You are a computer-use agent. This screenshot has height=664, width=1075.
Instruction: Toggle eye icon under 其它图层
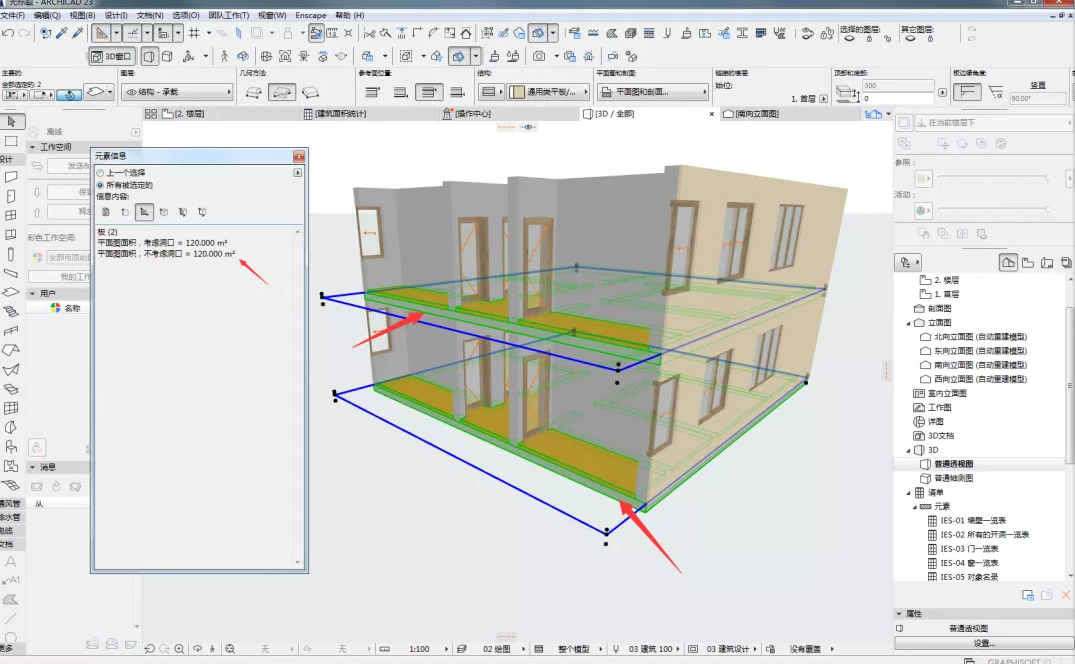tap(910, 39)
